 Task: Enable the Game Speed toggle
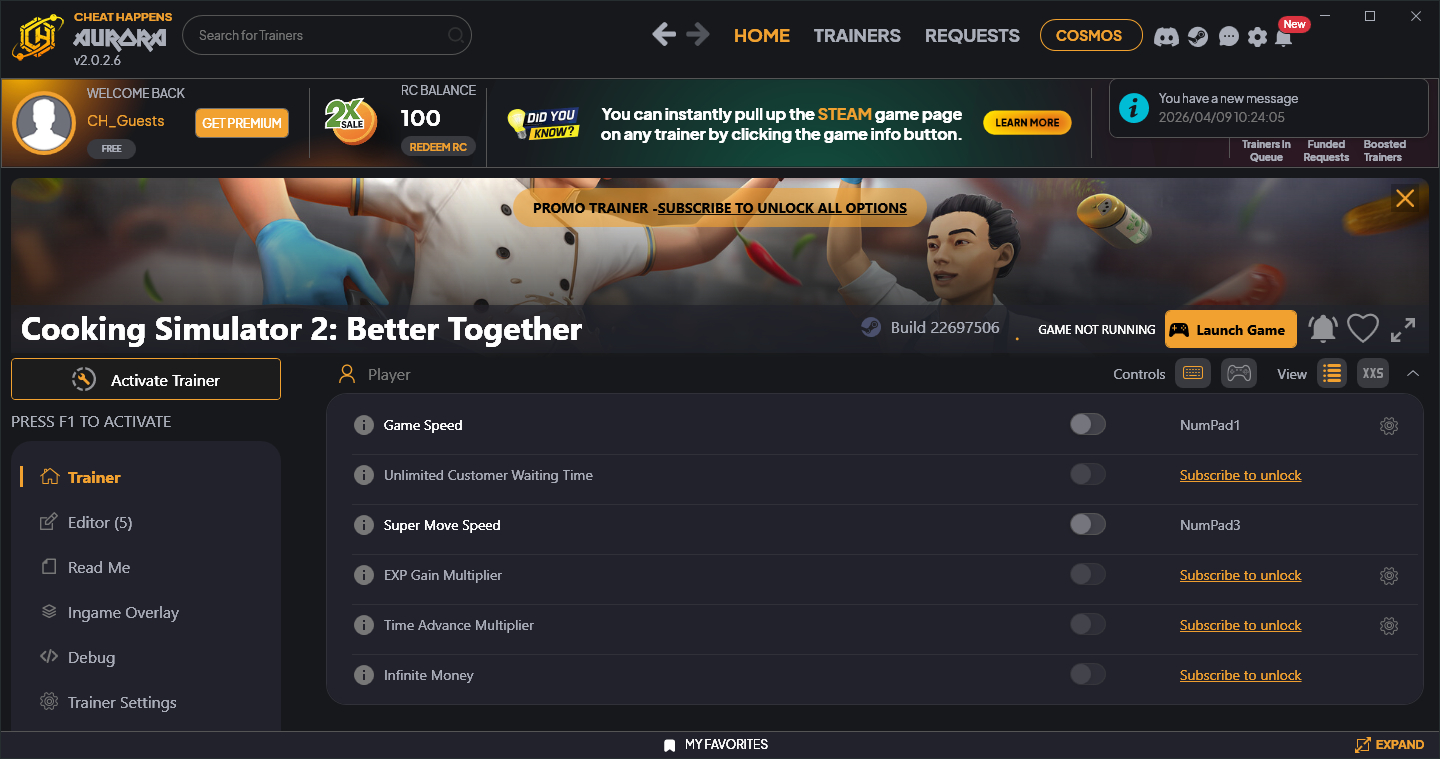(1088, 425)
